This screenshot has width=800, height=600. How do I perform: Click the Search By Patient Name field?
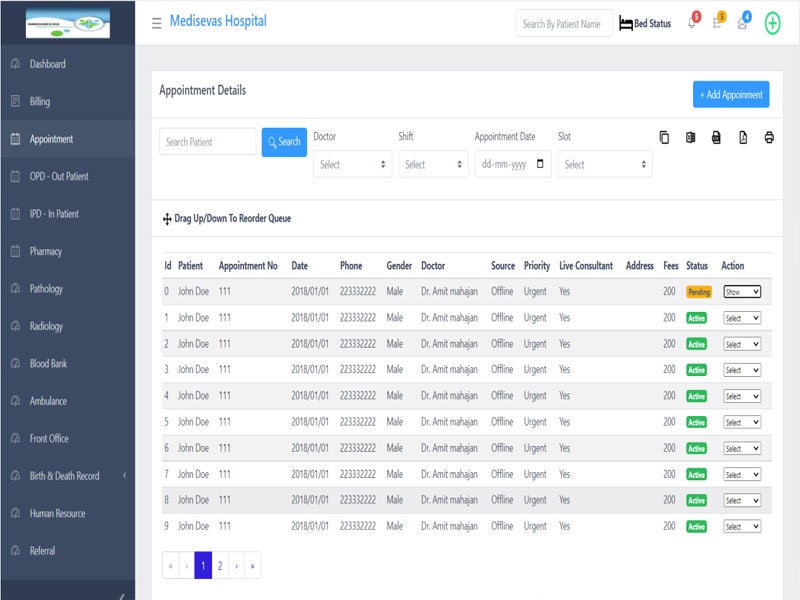[564, 24]
